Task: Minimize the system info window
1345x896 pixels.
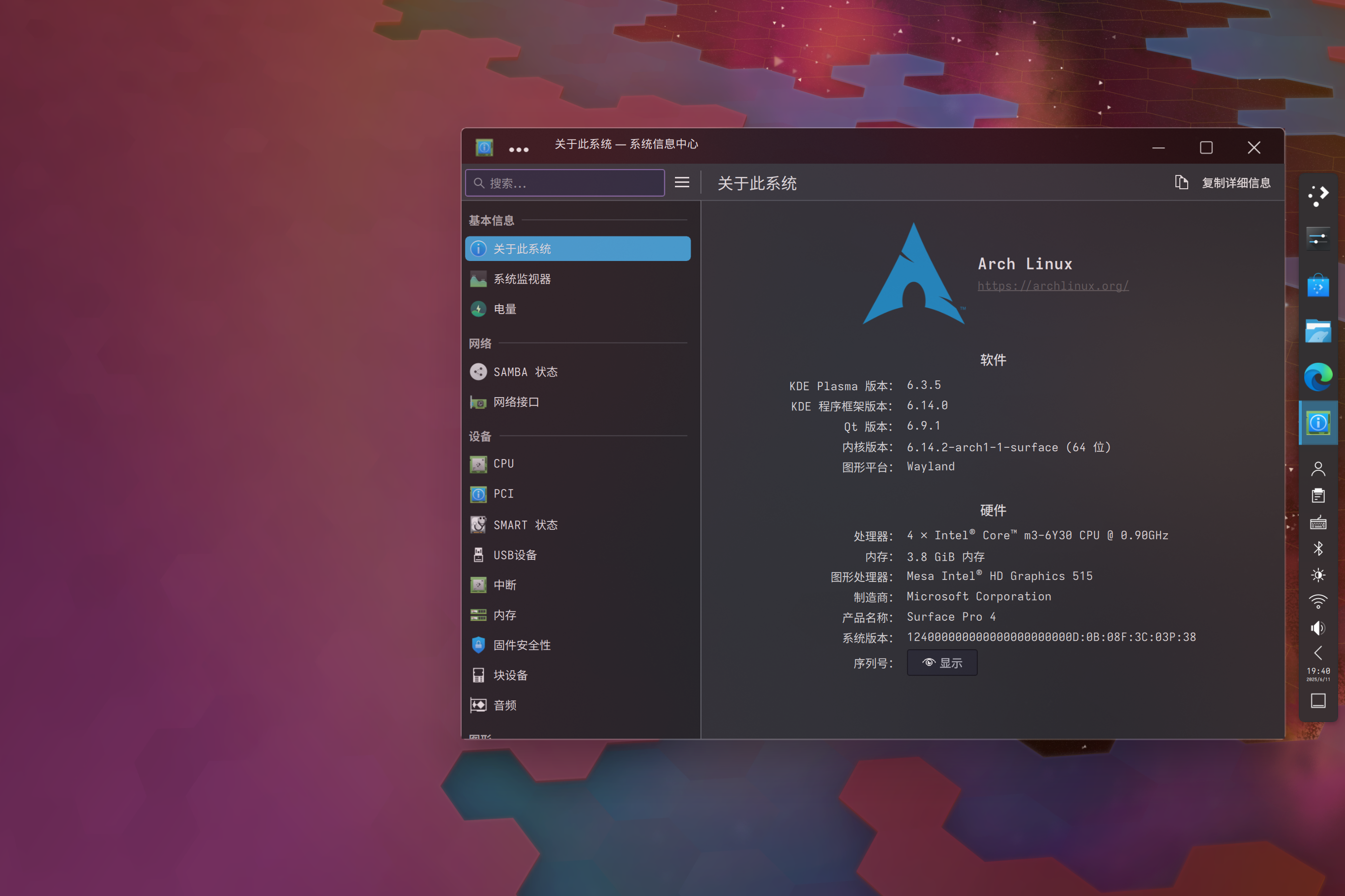Action: tap(1158, 148)
